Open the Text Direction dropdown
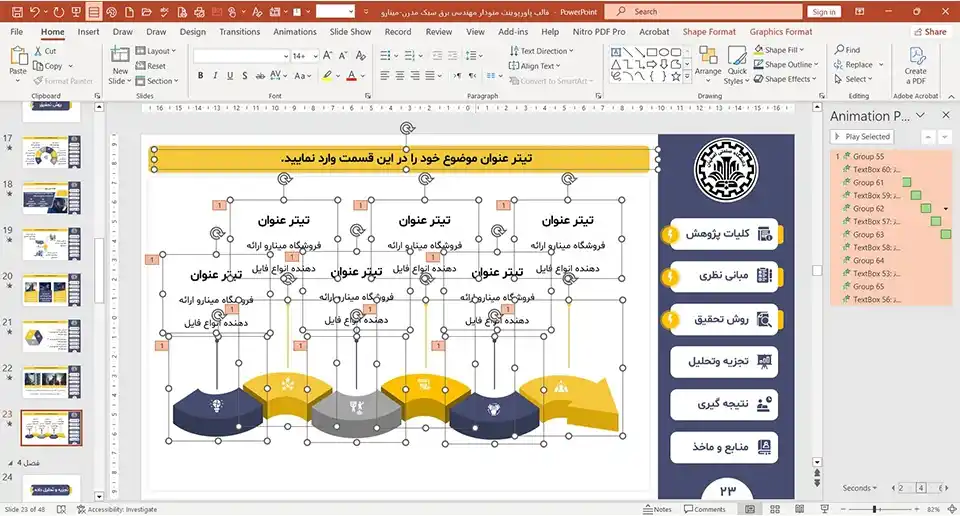The height and width of the screenshot is (516, 960). [541, 51]
